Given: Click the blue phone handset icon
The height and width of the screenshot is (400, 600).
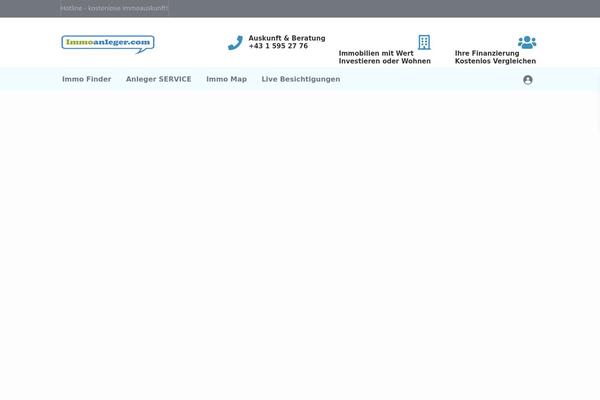Looking at the screenshot, I should (235, 42).
